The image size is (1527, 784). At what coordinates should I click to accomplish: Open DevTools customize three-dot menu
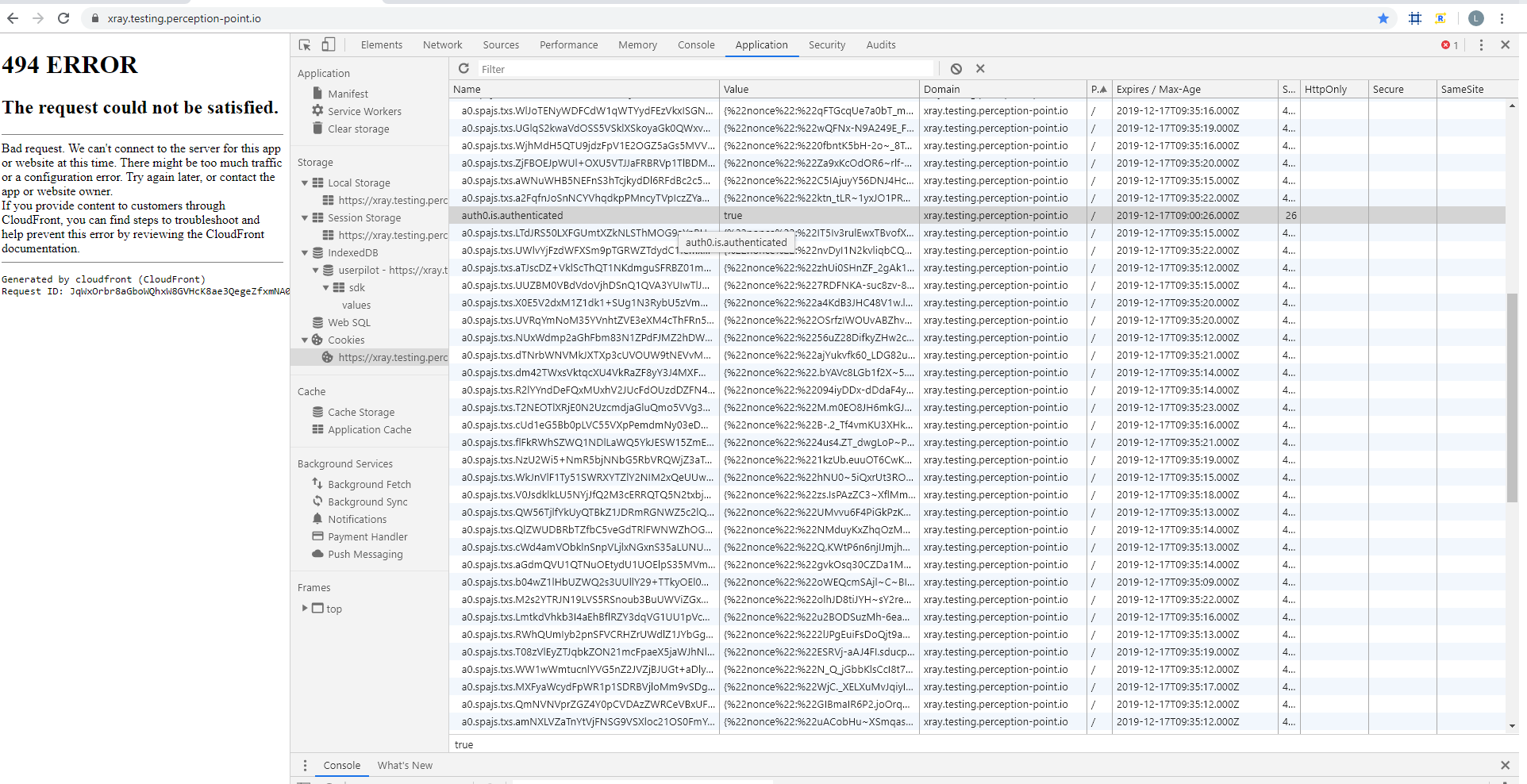pos(1481,45)
